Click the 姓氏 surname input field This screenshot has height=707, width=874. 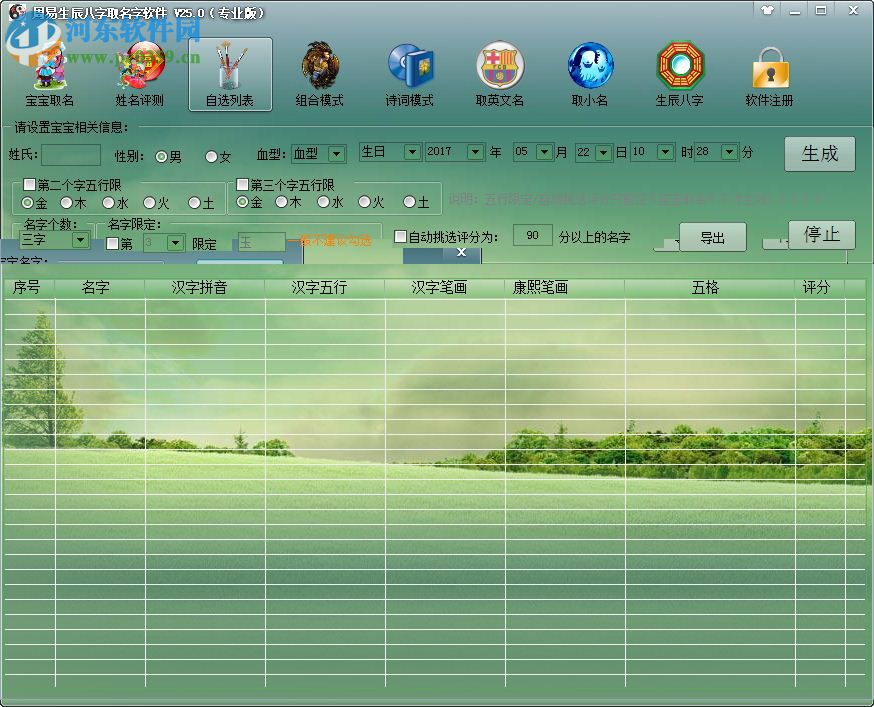71,155
